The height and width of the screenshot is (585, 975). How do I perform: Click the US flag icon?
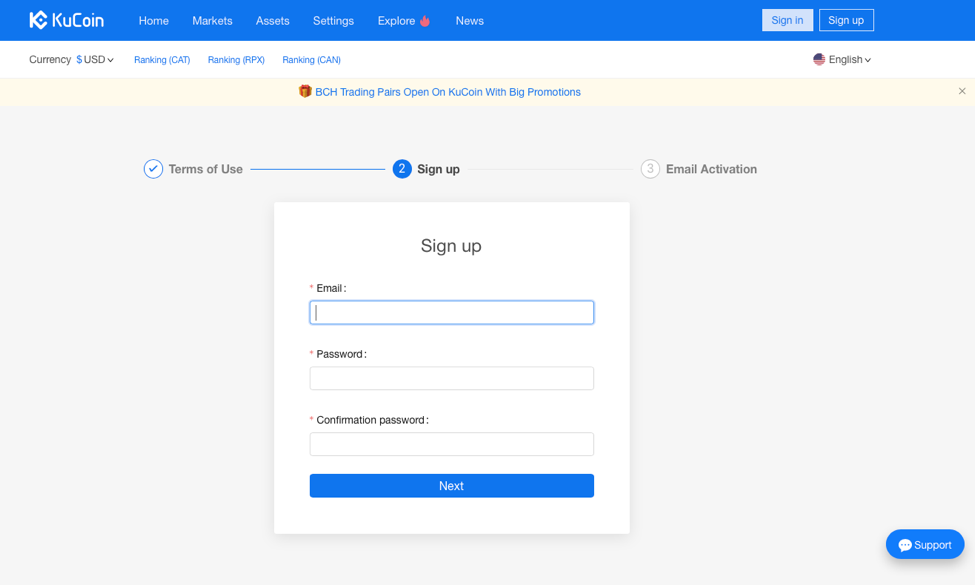click(819, 59)
